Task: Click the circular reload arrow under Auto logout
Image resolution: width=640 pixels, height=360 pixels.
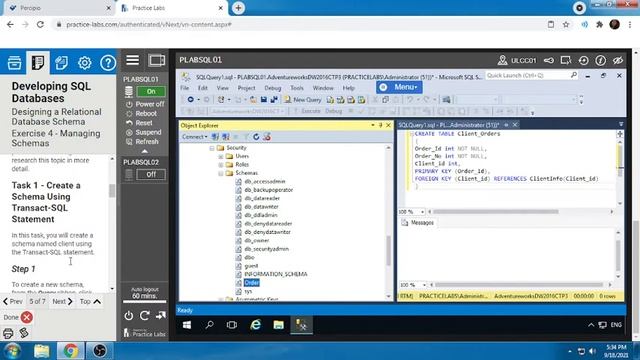Action: 144,316
